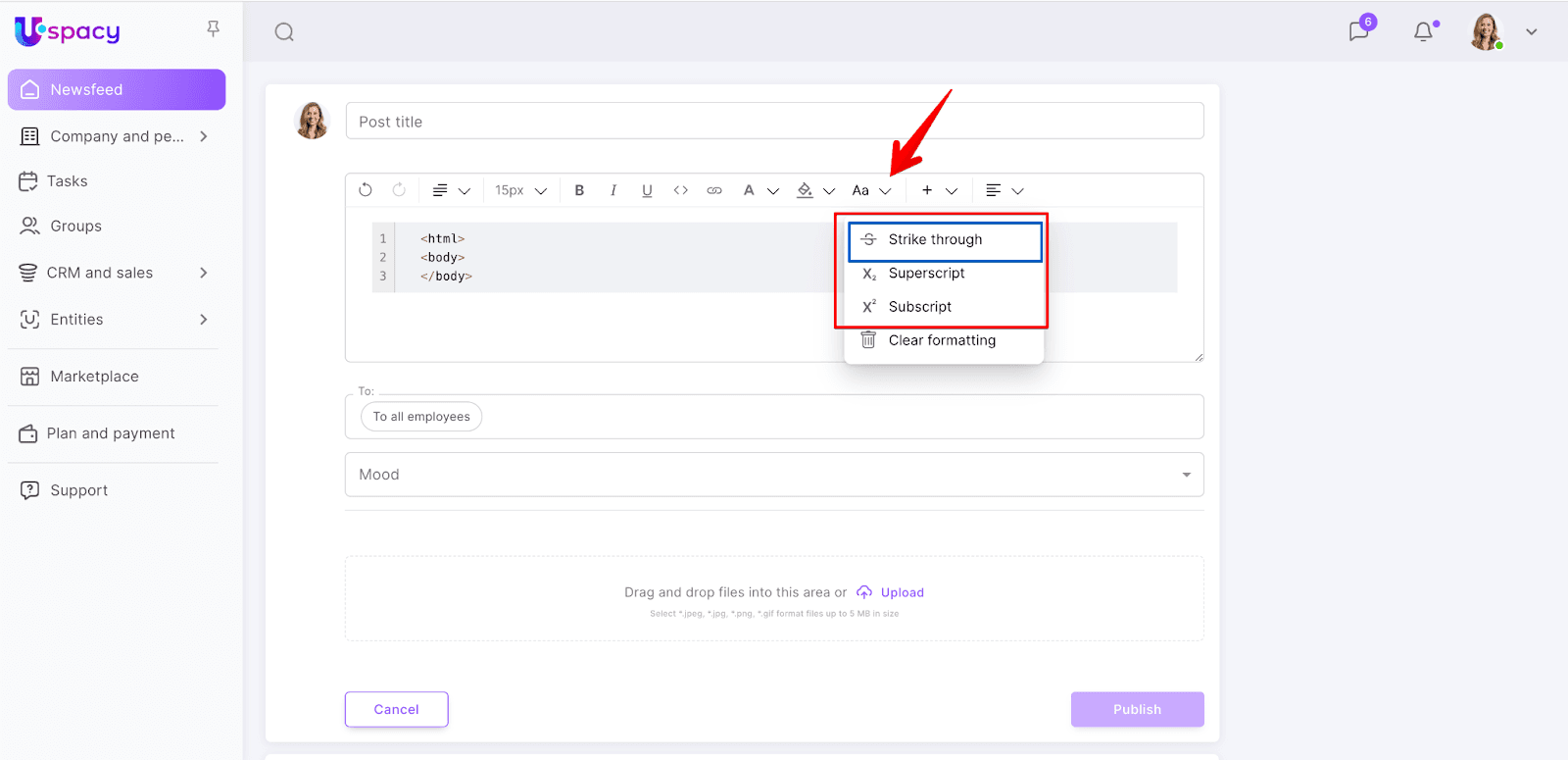
Task: Click the undo arrow in editor toolbar
Action: click(x=366, y=190)
